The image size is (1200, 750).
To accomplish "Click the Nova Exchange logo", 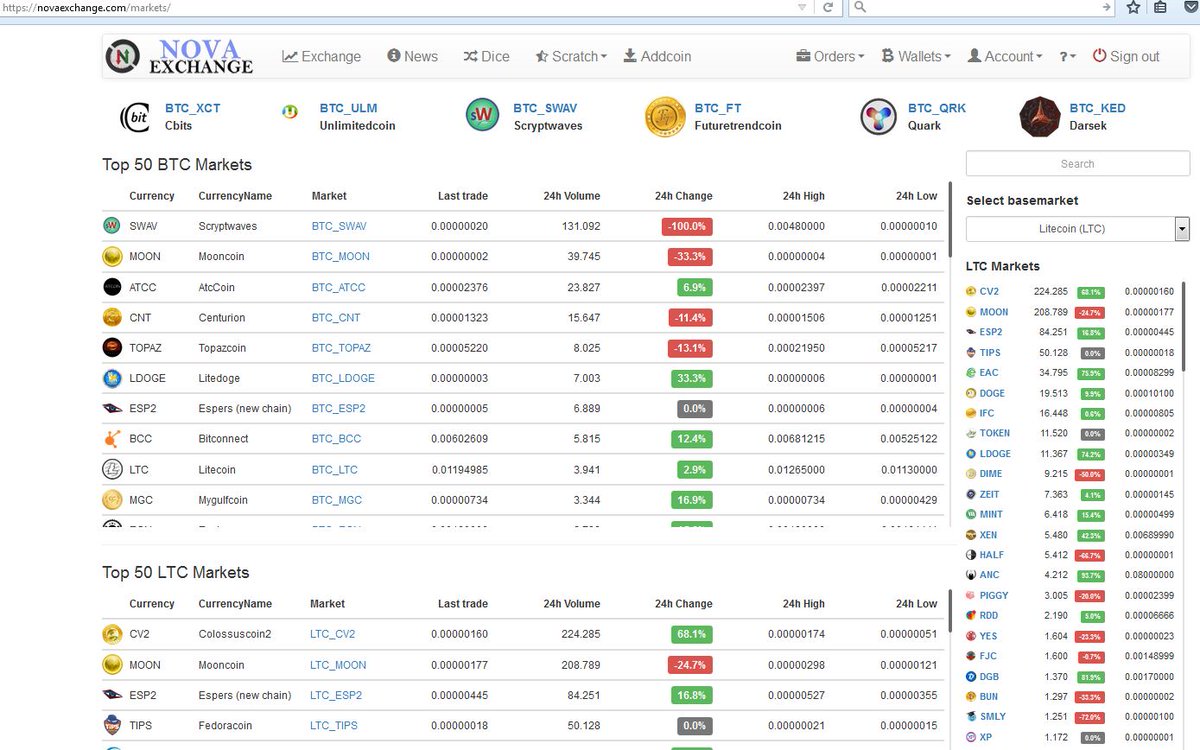I will pos(180,56).
